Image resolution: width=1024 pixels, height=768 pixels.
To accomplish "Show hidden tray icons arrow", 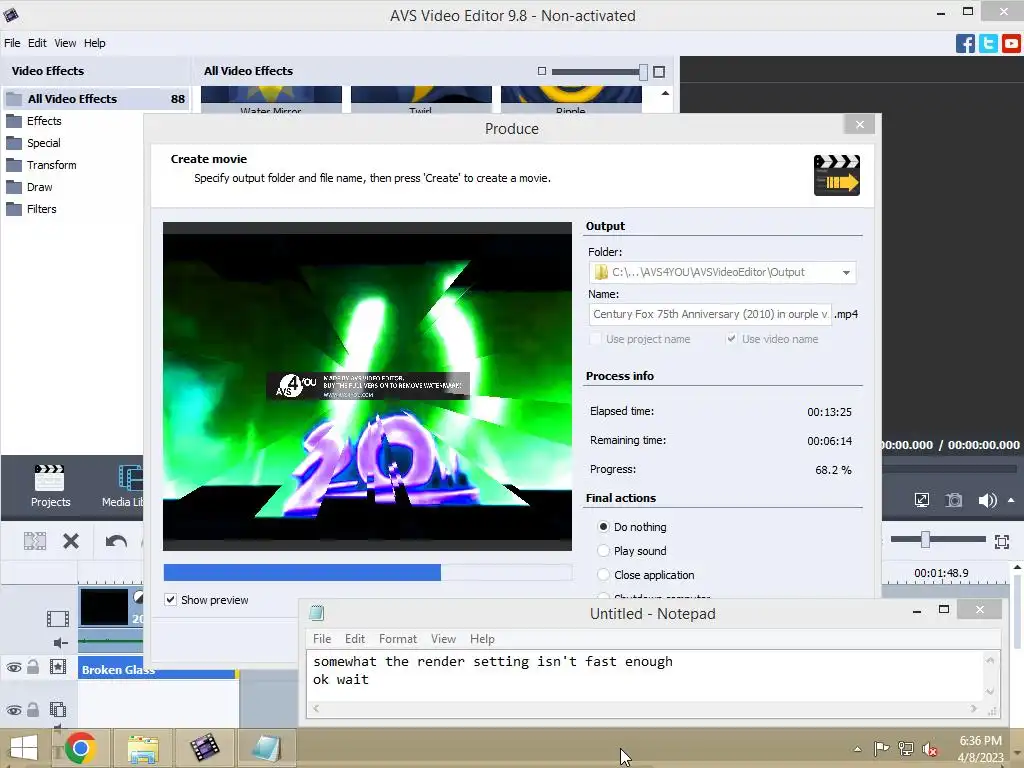I will 857,749.
